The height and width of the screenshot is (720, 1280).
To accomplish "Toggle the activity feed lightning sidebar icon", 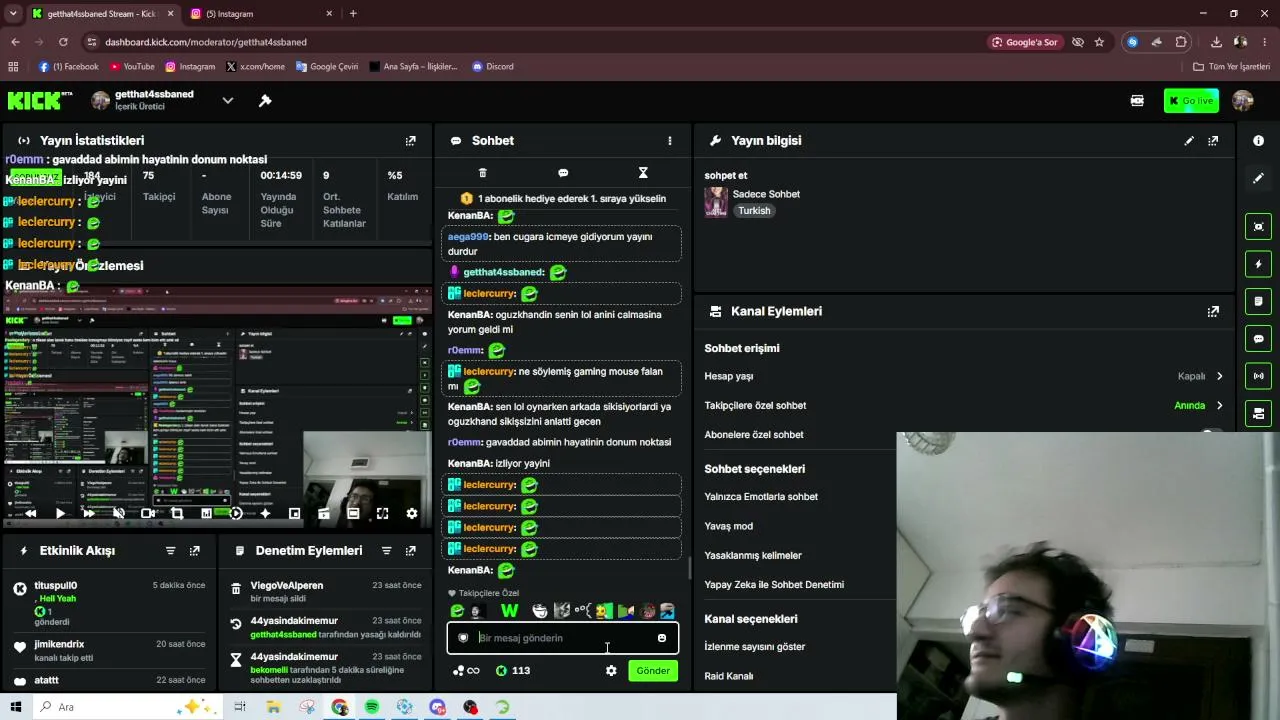I will point(1259,264).
